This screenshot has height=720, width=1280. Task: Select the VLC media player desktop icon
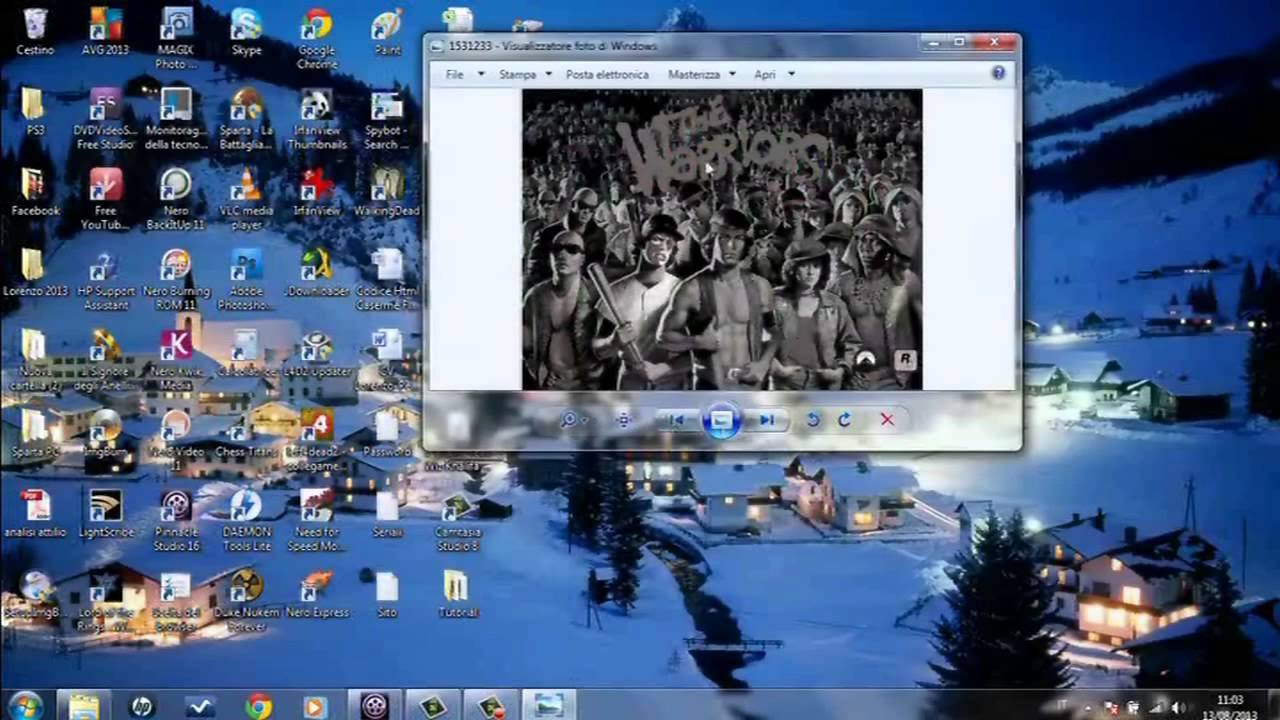(246, 199)
